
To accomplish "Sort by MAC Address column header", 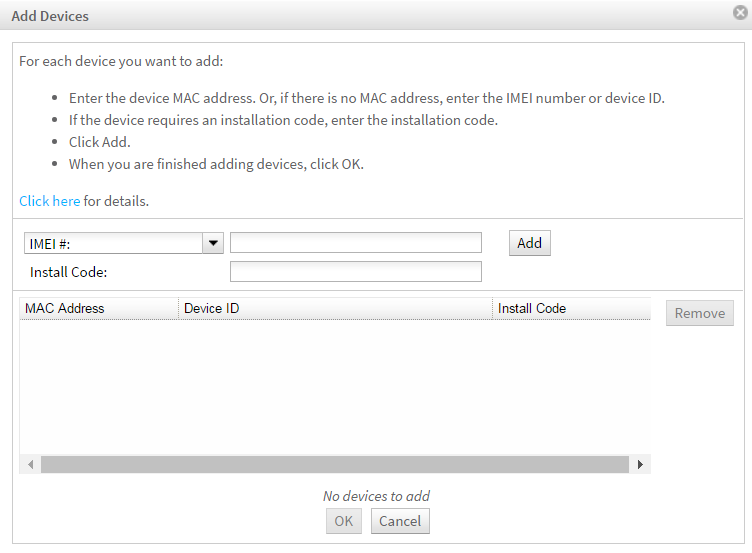I will [99, 308].
